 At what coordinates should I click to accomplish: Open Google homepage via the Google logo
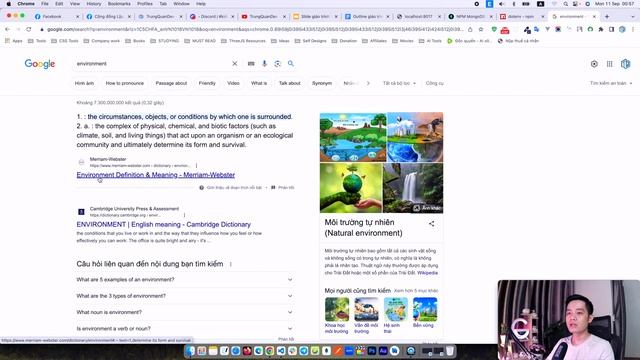40,64
